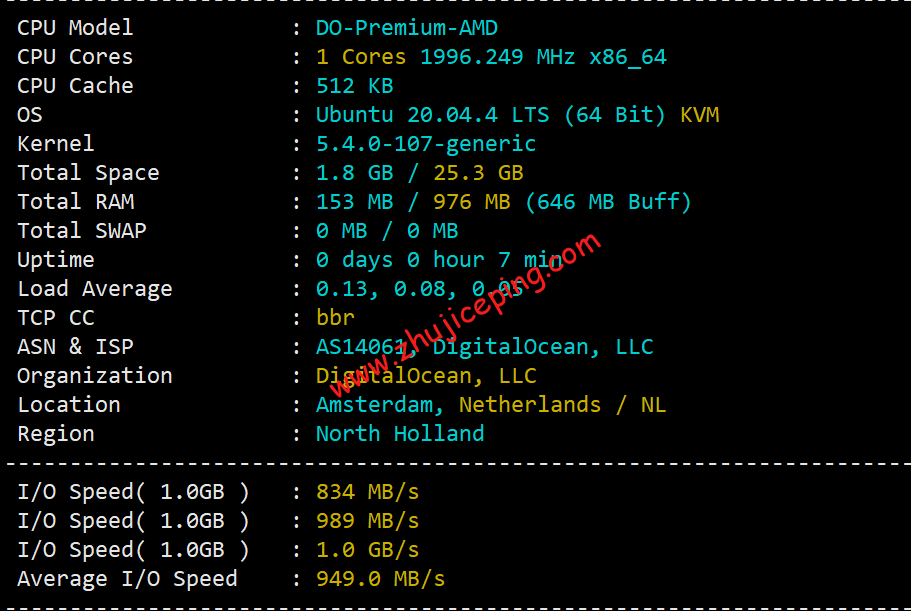
Task: Click the 'Total Space' label
Action: pos(88,172)
